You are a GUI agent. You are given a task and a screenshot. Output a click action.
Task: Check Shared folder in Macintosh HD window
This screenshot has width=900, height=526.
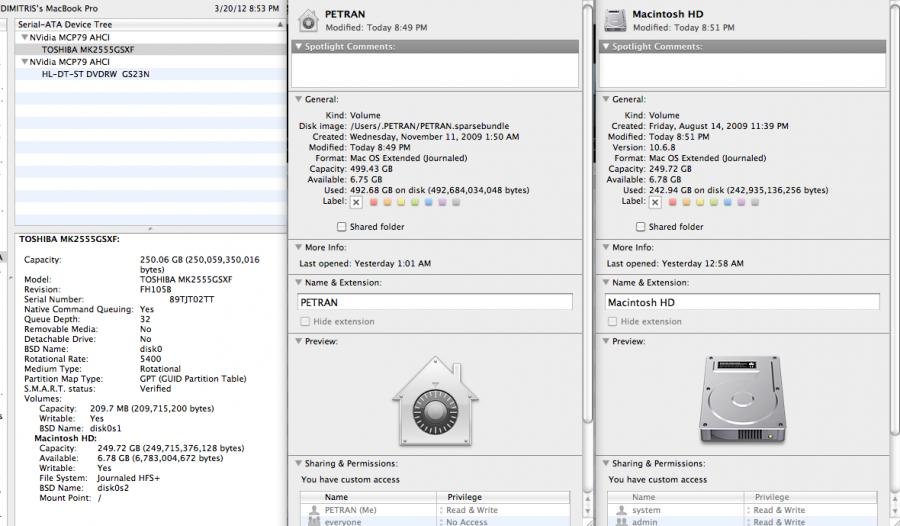pyautogui.click(x=641, y=227)
